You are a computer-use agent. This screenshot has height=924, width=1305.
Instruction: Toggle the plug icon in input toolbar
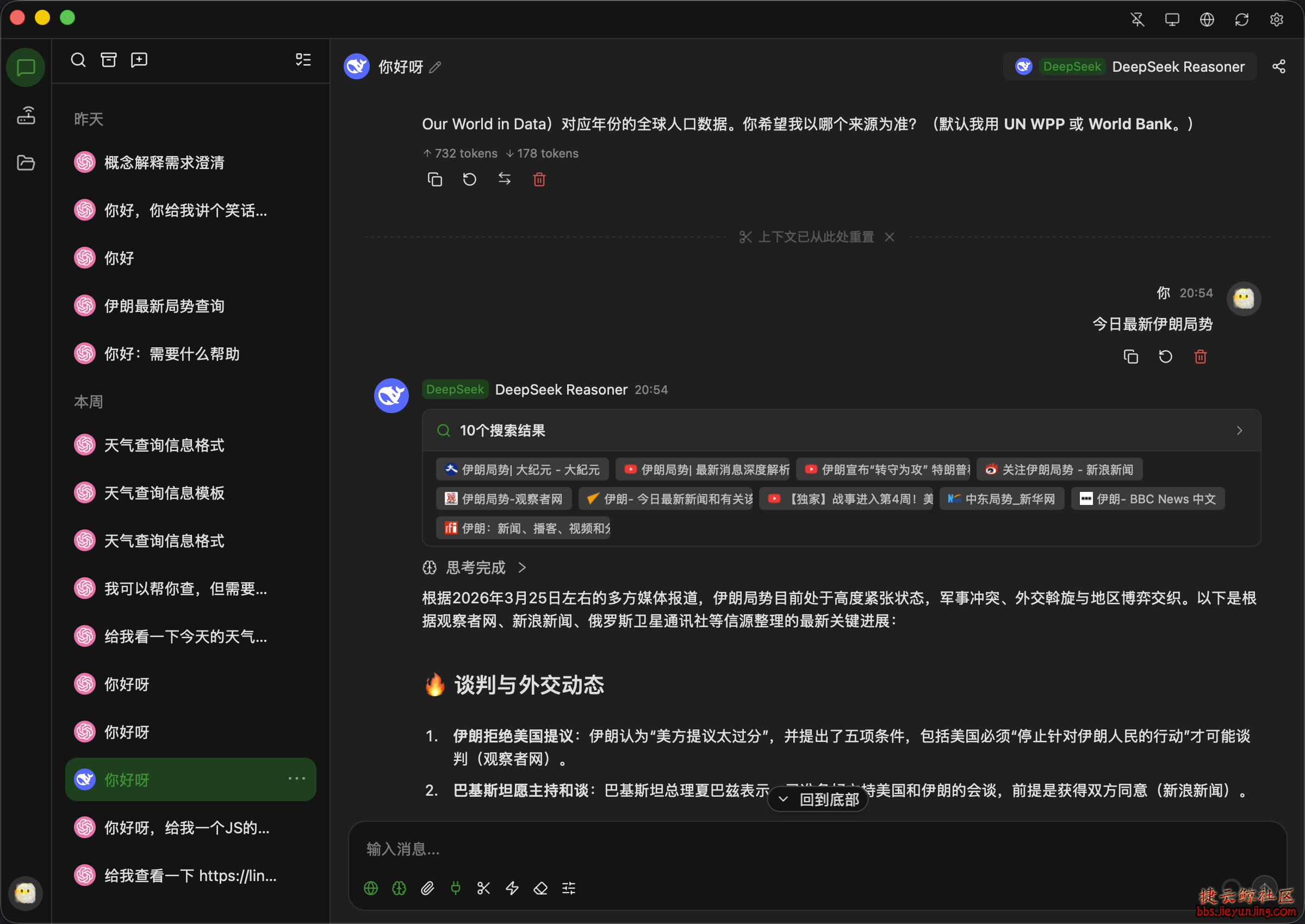click(455, 888)
